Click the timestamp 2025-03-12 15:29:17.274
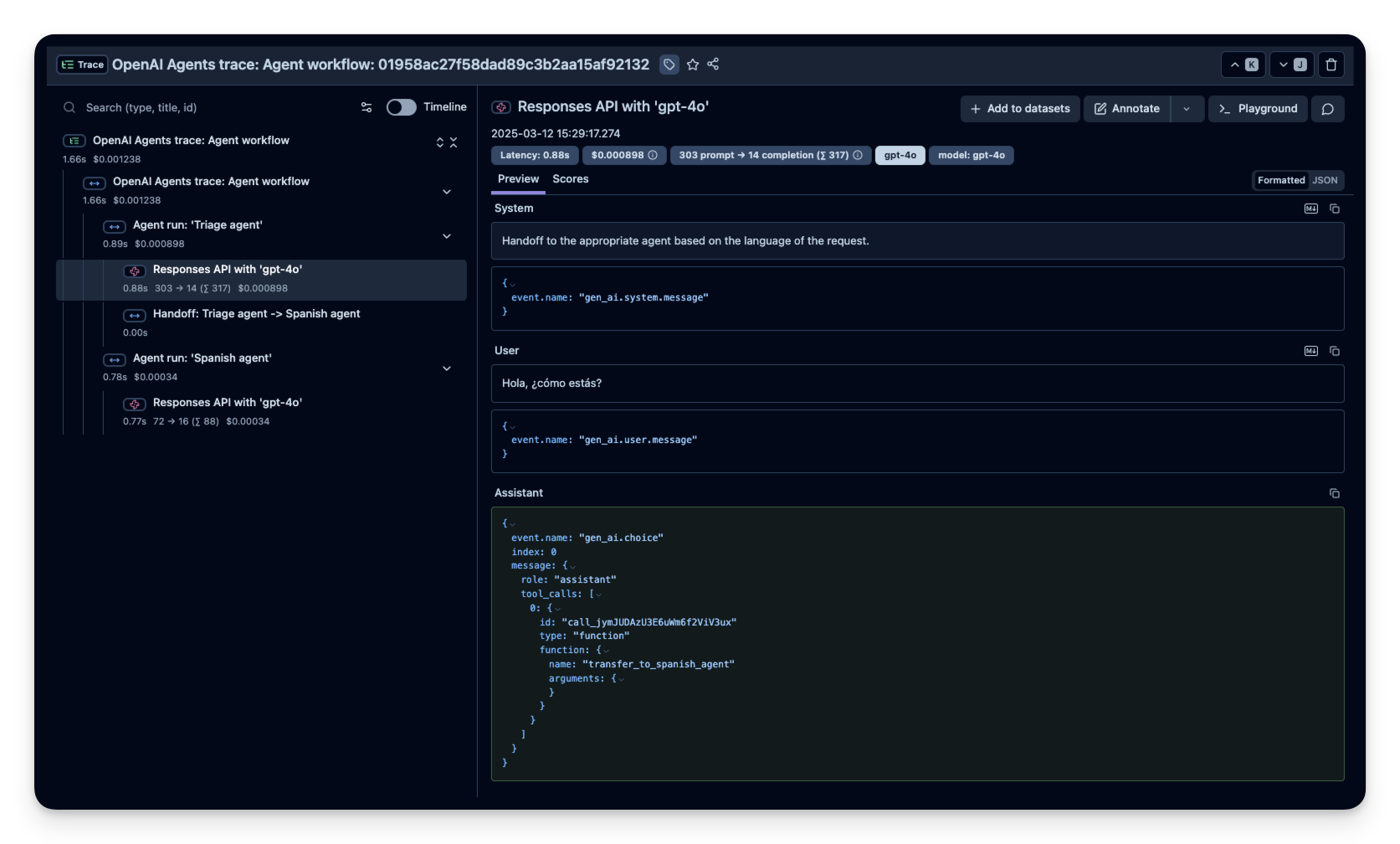 (556, 134)
